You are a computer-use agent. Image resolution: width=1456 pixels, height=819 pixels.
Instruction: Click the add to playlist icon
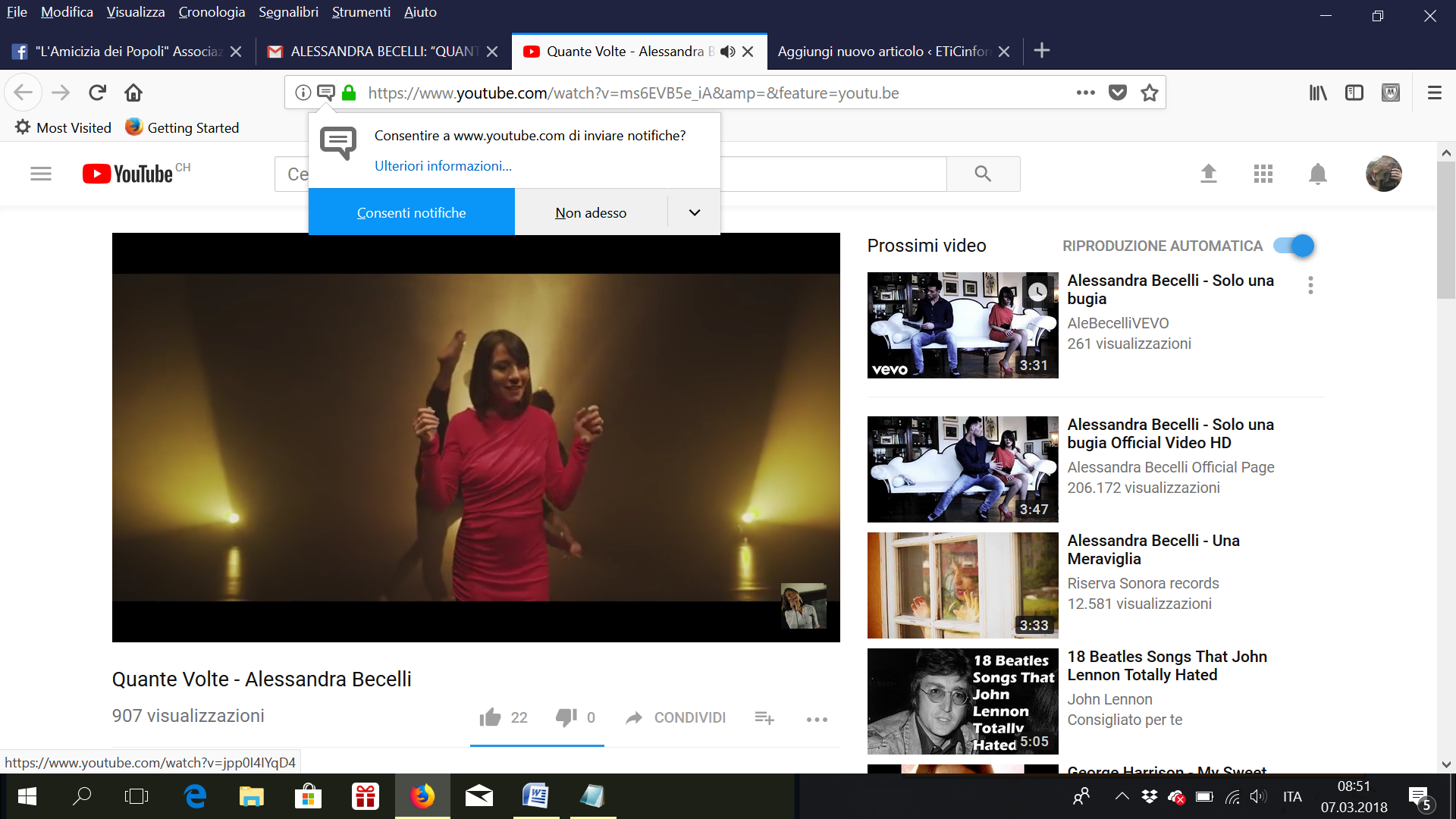(764, 717)
